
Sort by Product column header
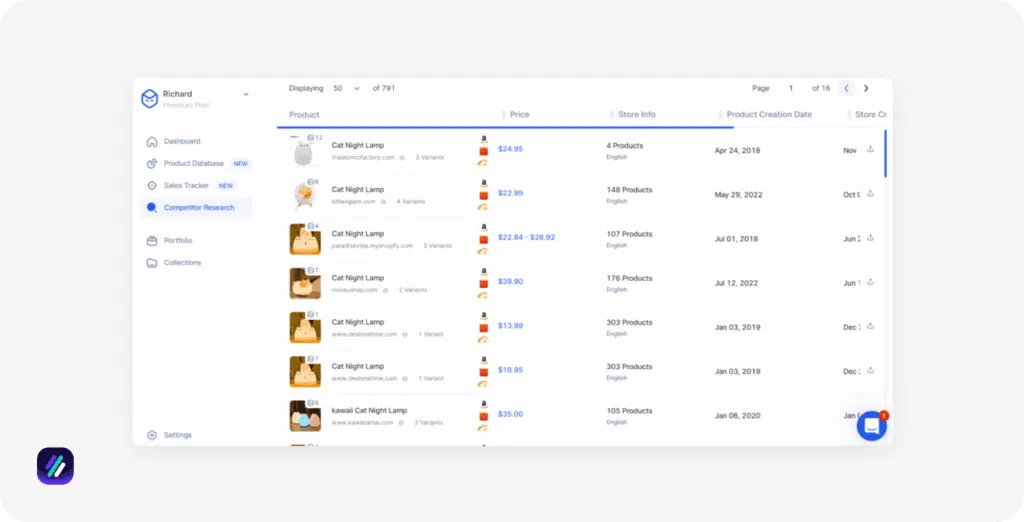point(304,115)
